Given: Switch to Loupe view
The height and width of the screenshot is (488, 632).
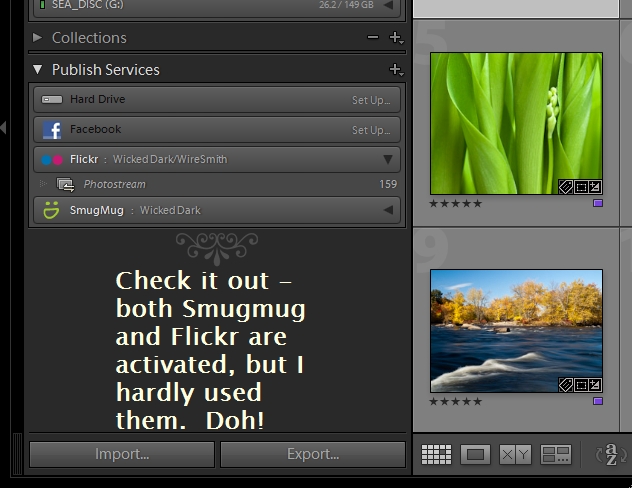Looking at the screenshot, I should [x=476, y=455].
